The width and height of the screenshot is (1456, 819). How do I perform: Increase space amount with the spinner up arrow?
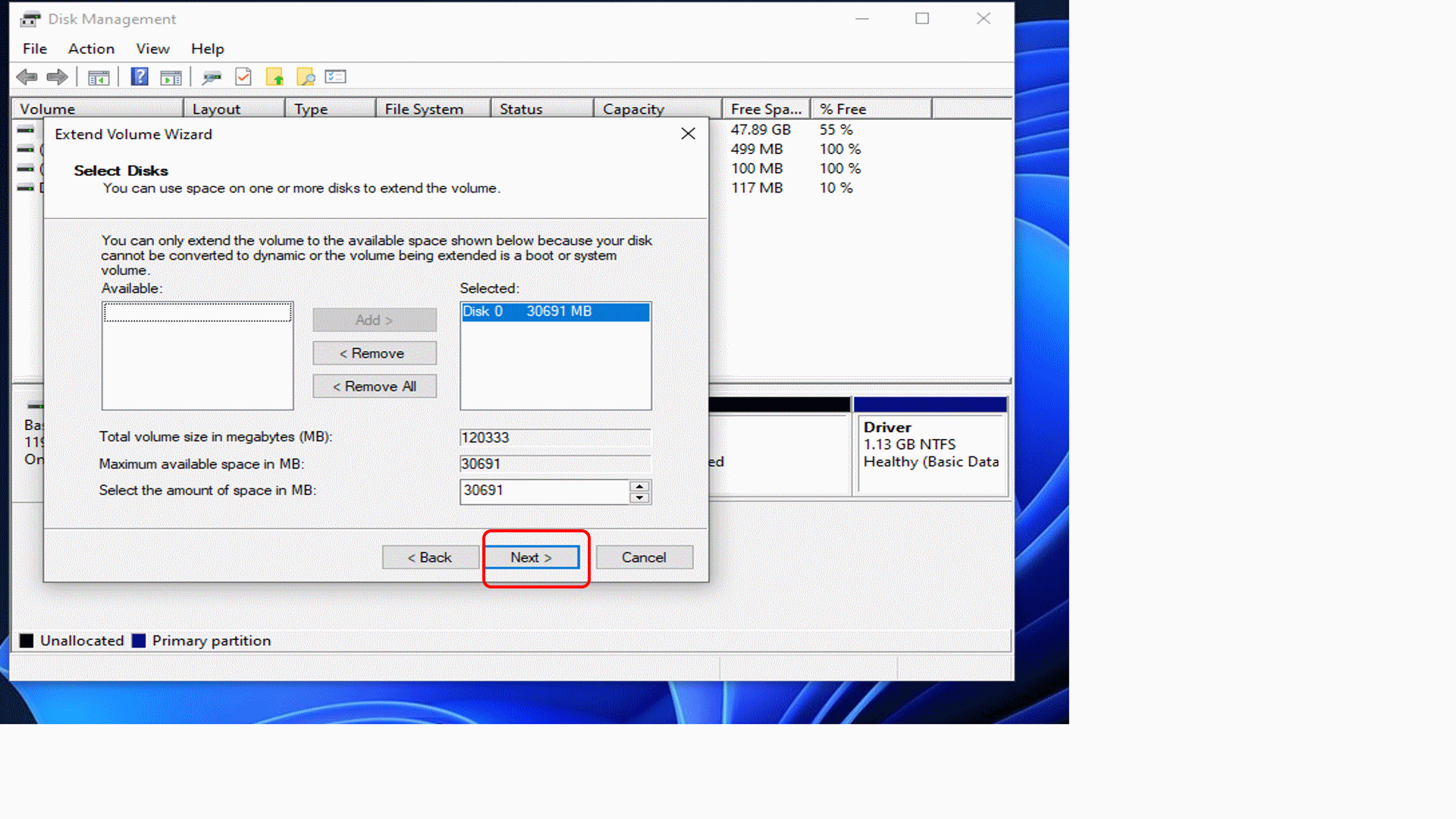point(639,485)
